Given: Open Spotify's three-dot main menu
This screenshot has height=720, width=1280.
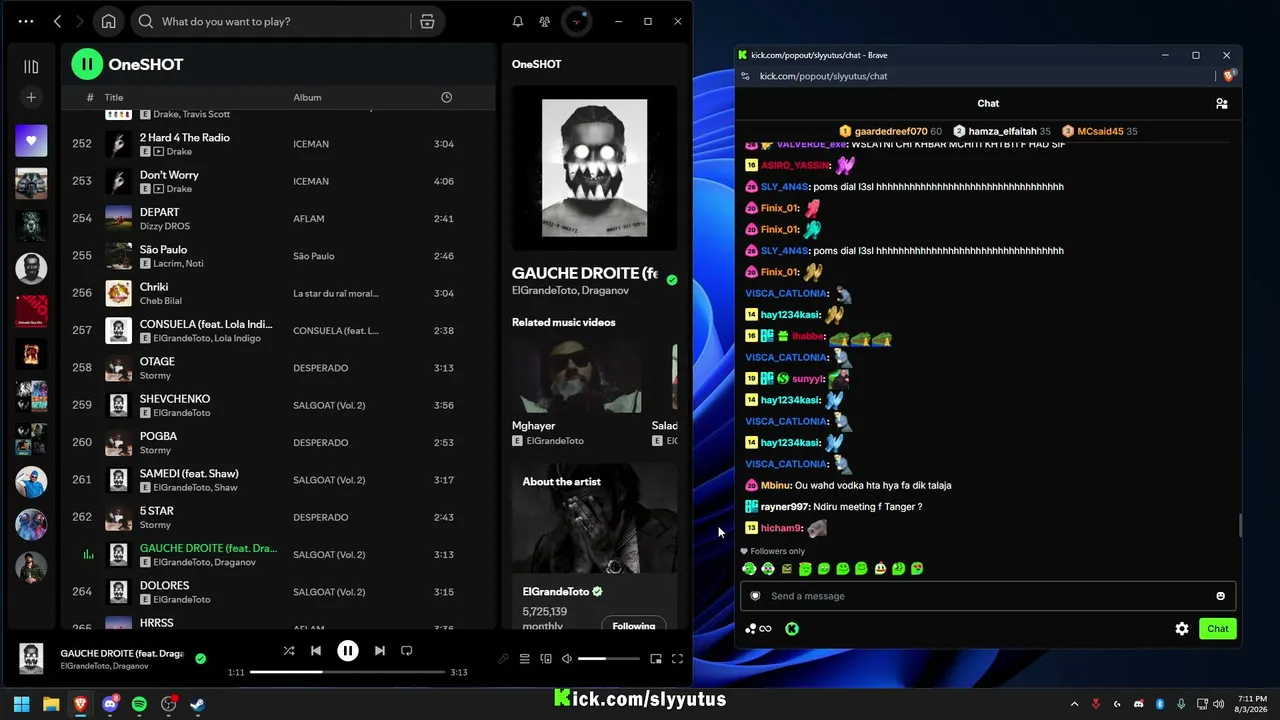Looking at the screenshot, I should click(x=26, y=21).
